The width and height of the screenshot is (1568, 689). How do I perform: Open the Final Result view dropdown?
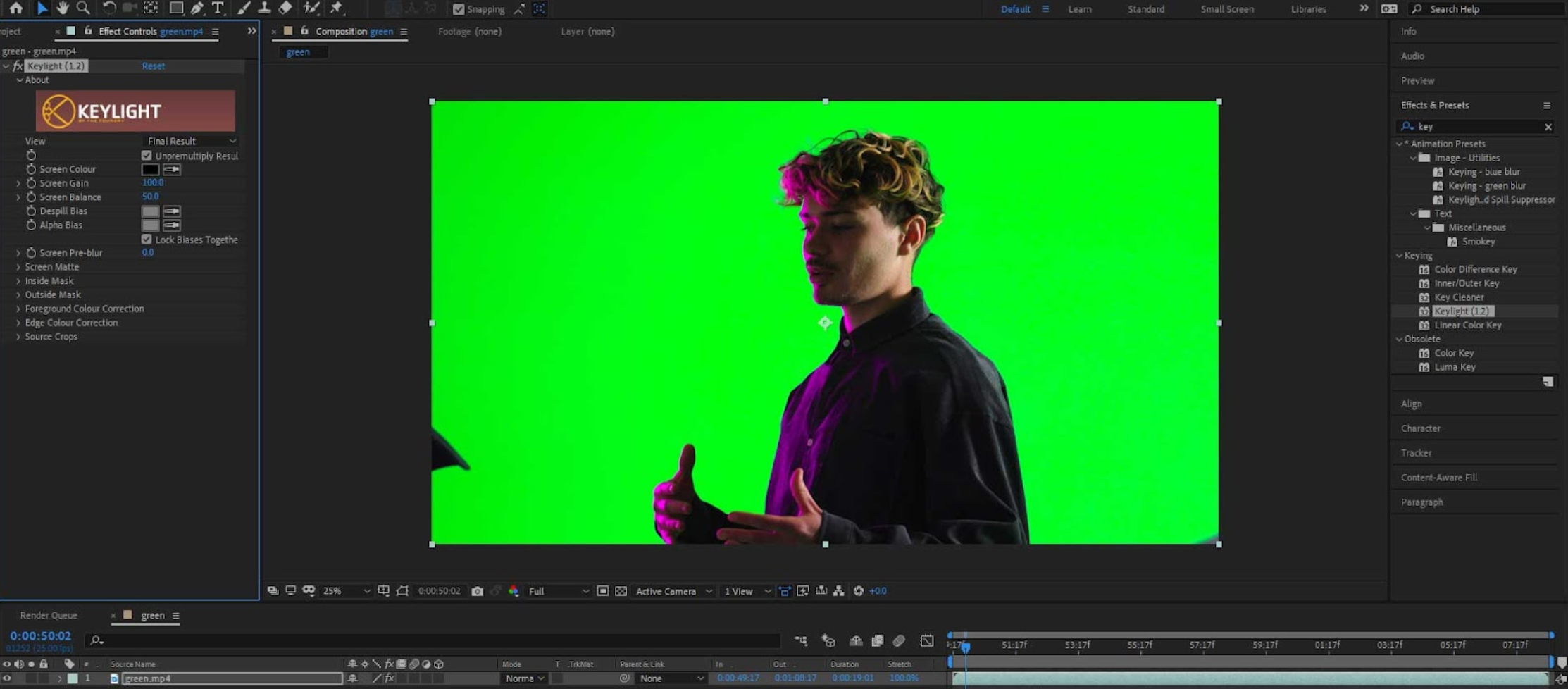pos(189,141)
